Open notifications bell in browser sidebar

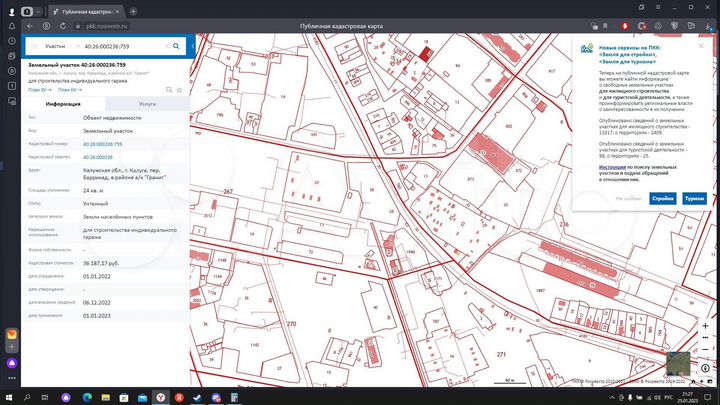click(x=12, y=26)
